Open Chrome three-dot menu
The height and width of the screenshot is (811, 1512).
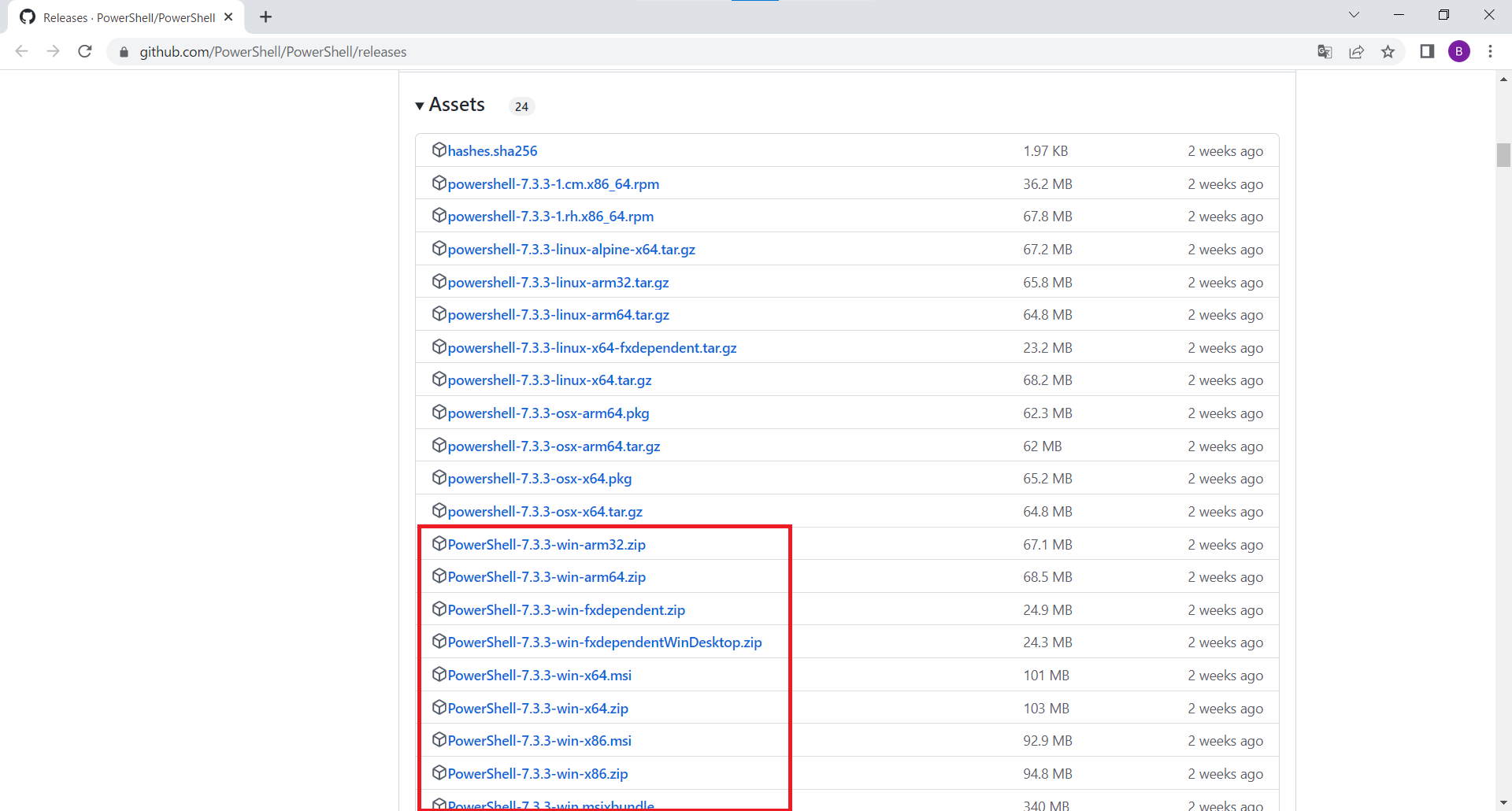click(1490, 51)
